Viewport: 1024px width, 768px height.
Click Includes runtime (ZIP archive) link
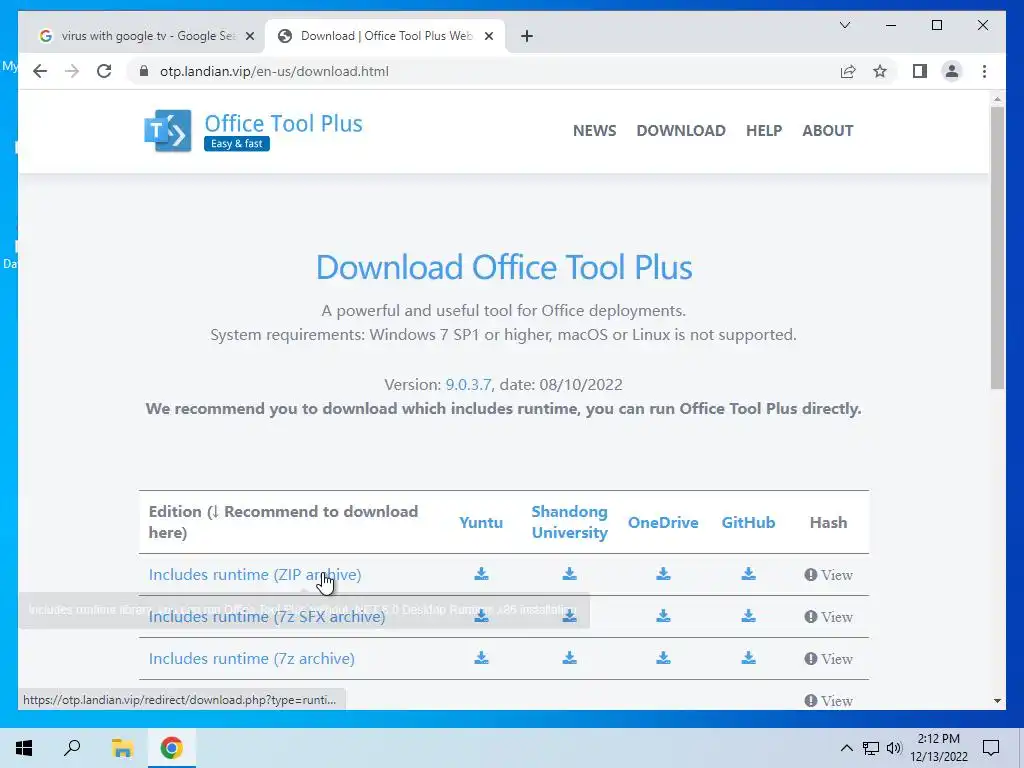[255, 575]
